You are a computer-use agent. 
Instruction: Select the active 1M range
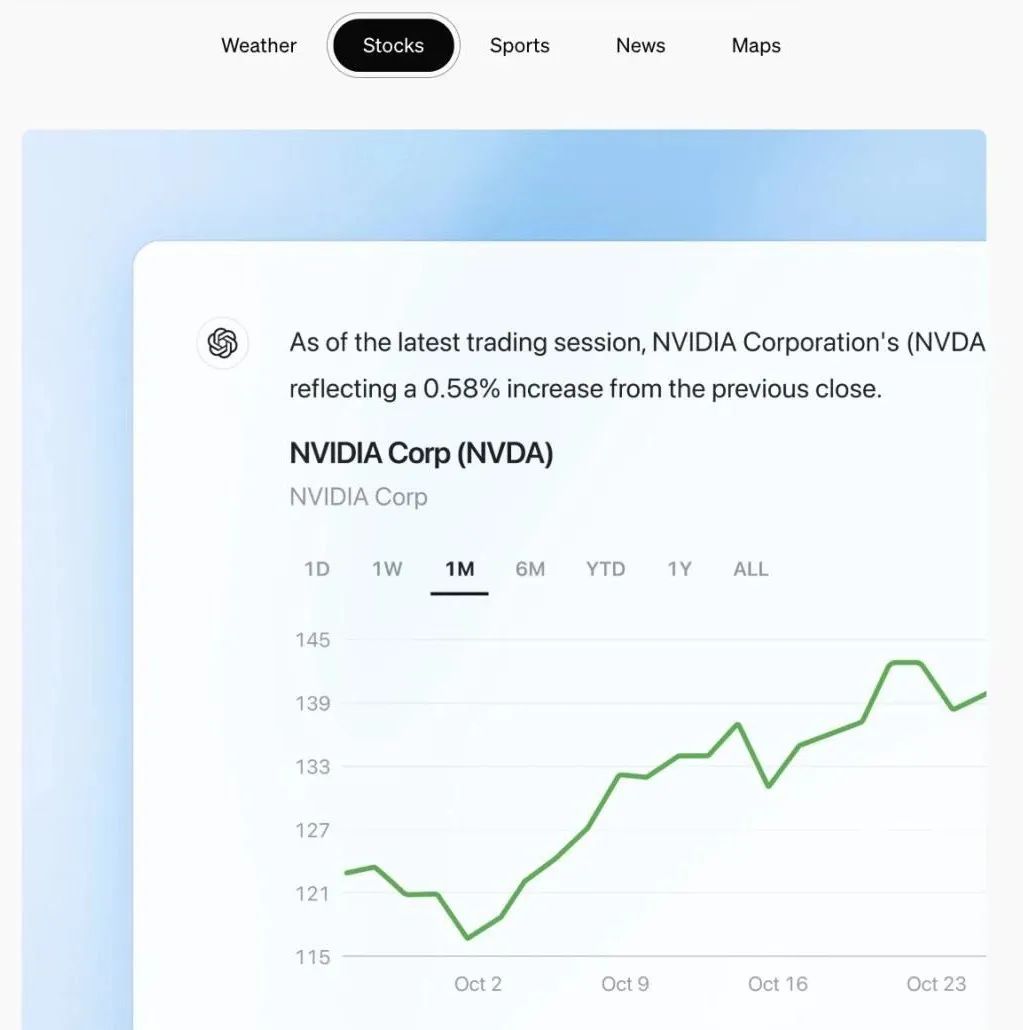(x=459, y=569)
